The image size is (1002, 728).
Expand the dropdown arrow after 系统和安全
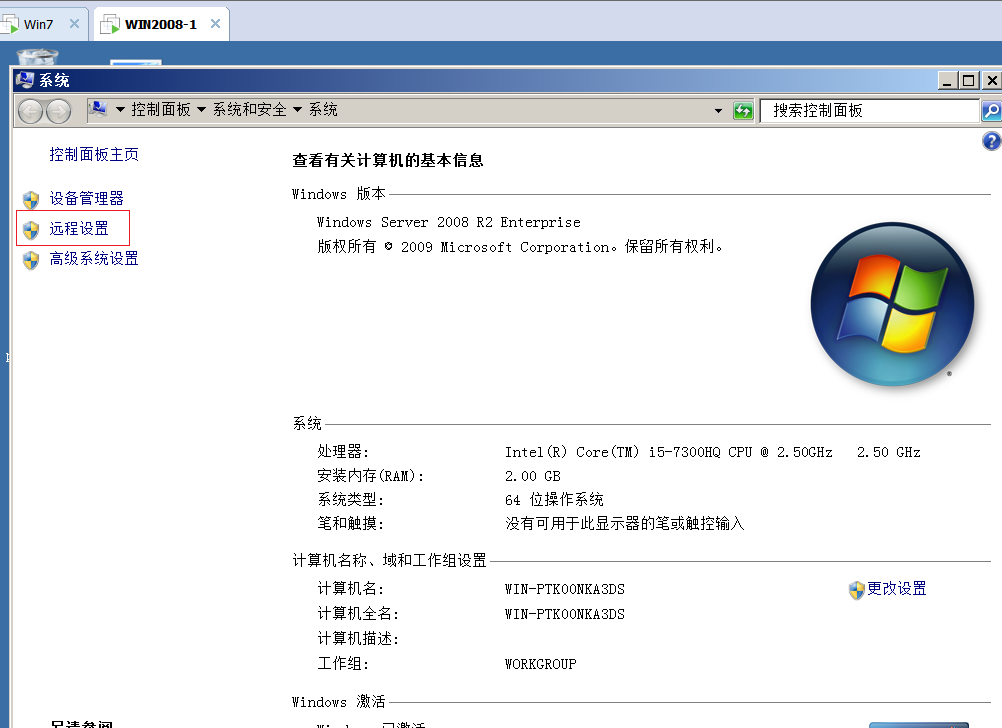click(297, 110)
